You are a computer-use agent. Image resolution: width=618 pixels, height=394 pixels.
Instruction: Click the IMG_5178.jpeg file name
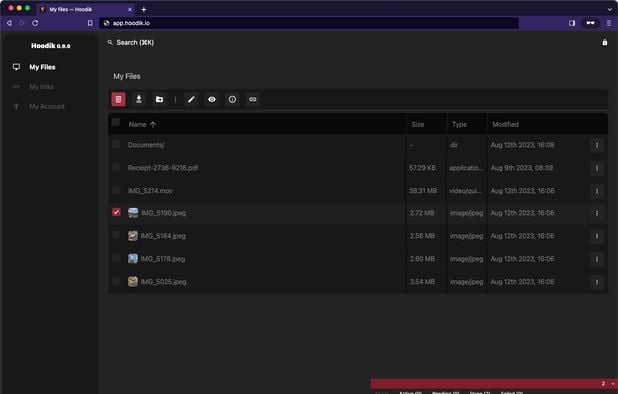tap(163, 259)
